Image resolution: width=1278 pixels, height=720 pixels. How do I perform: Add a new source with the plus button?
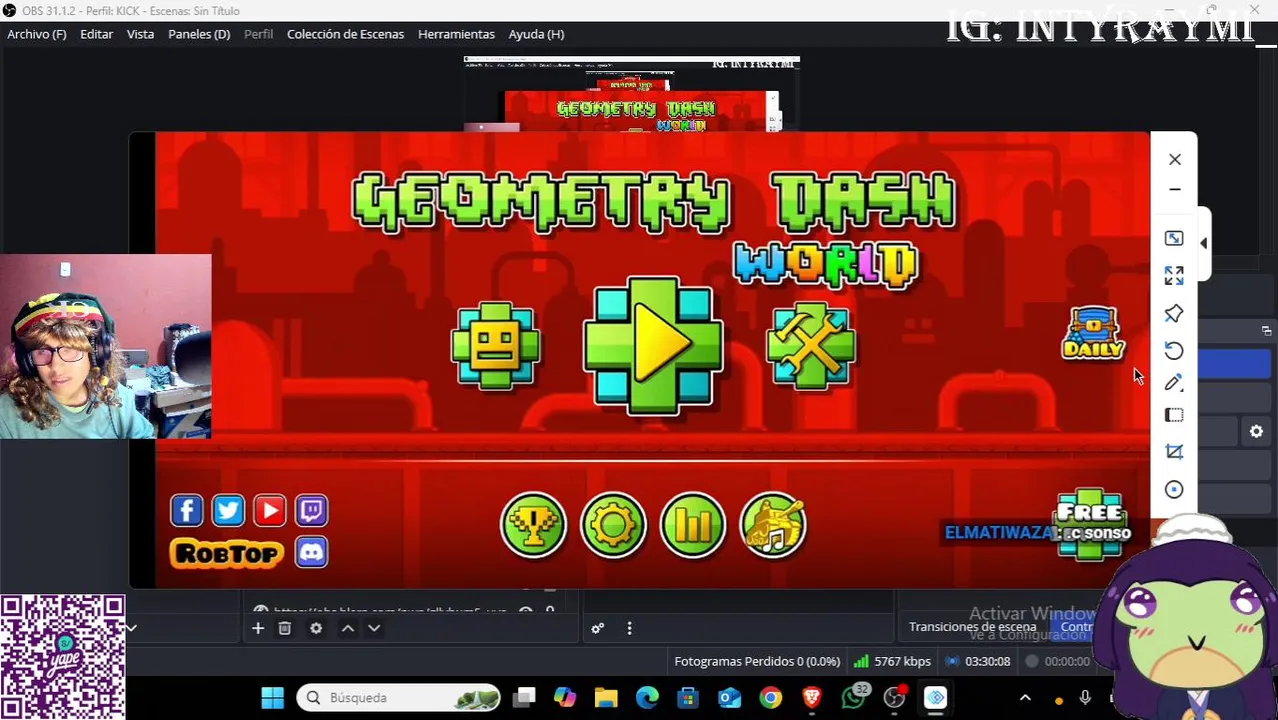258,628
